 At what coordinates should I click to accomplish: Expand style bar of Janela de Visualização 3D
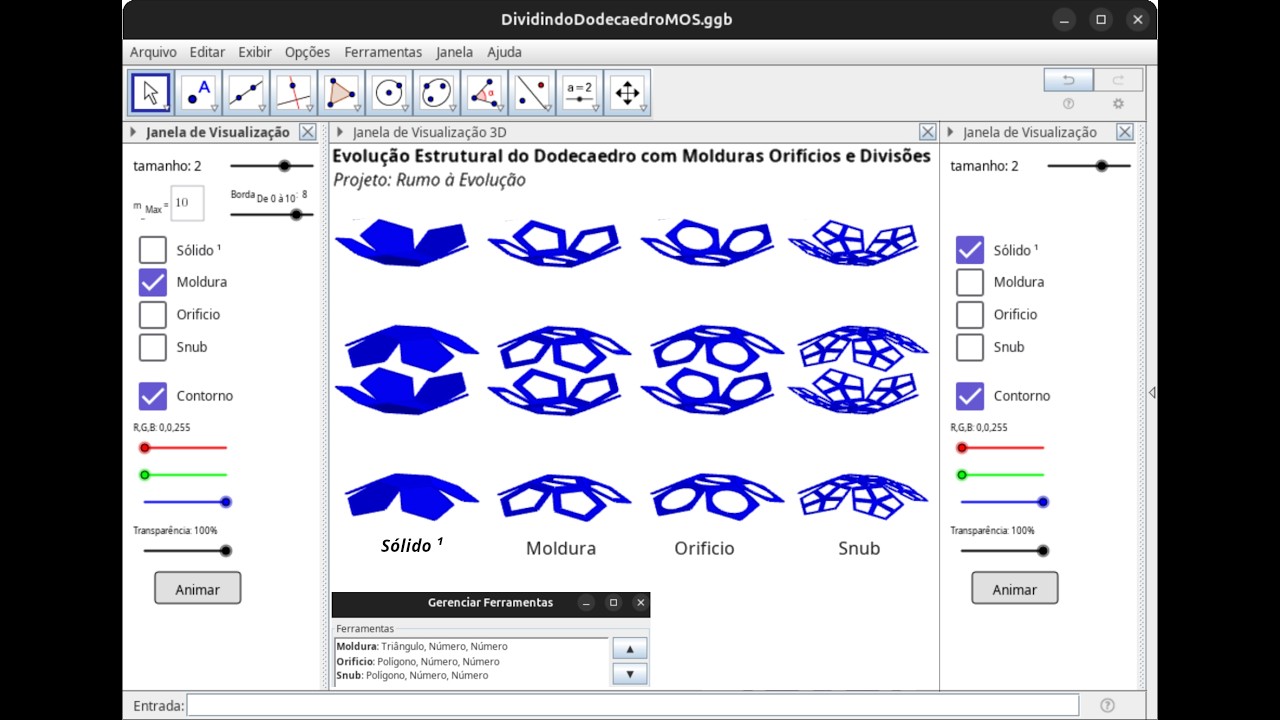[340, 132]
